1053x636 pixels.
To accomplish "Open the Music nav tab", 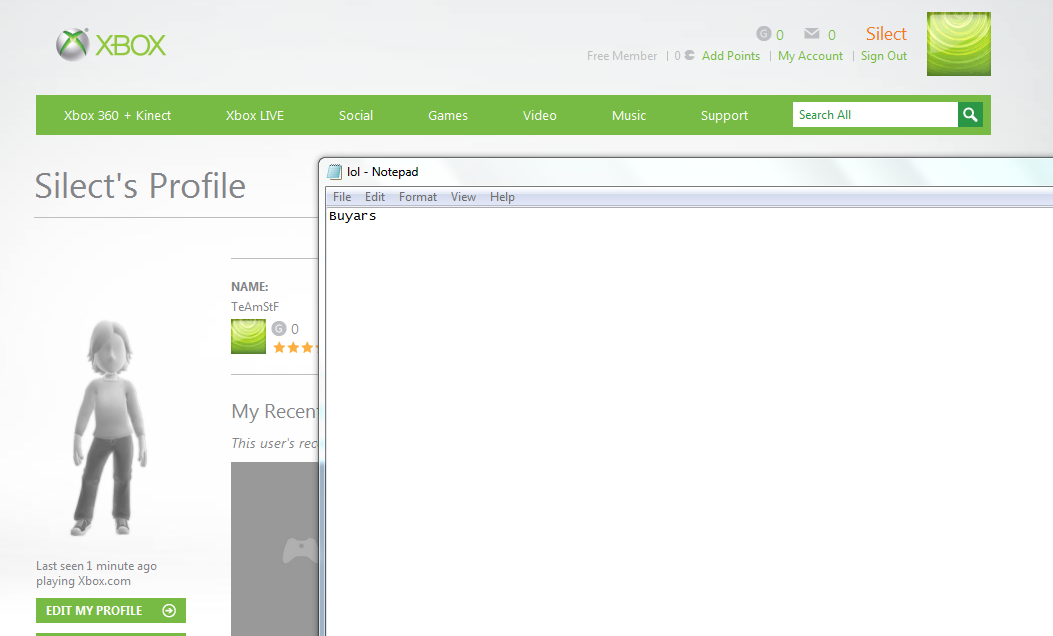I will coord(629,116).
